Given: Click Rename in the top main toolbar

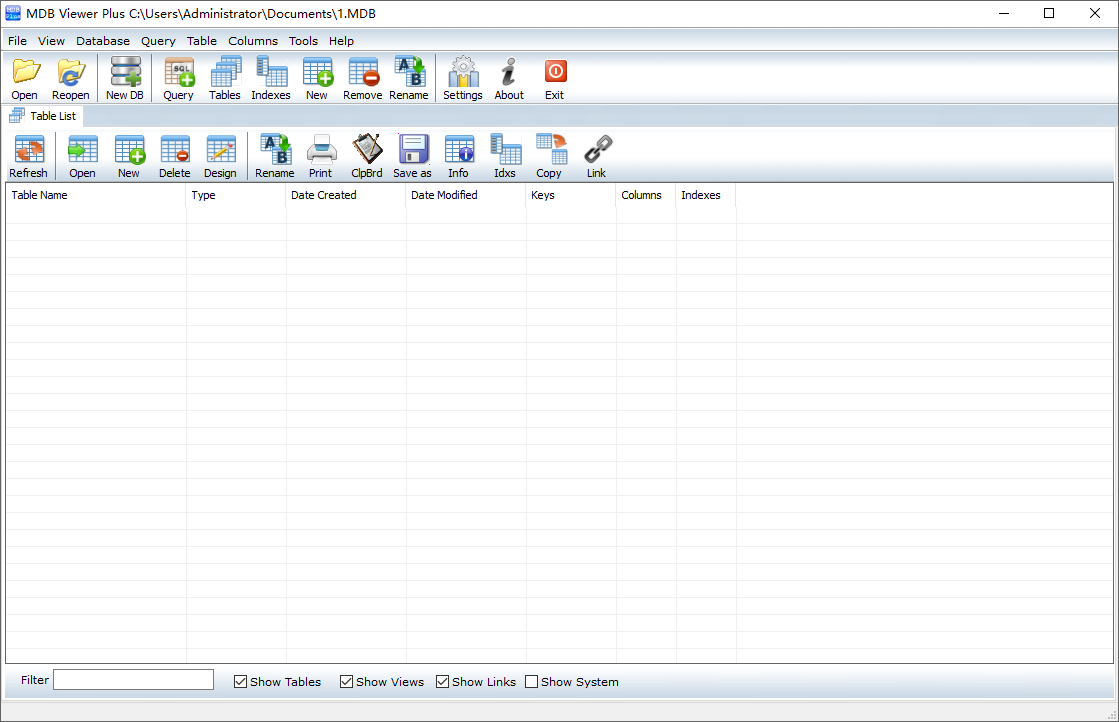Looking at the screenshot, I should [409, 78].
